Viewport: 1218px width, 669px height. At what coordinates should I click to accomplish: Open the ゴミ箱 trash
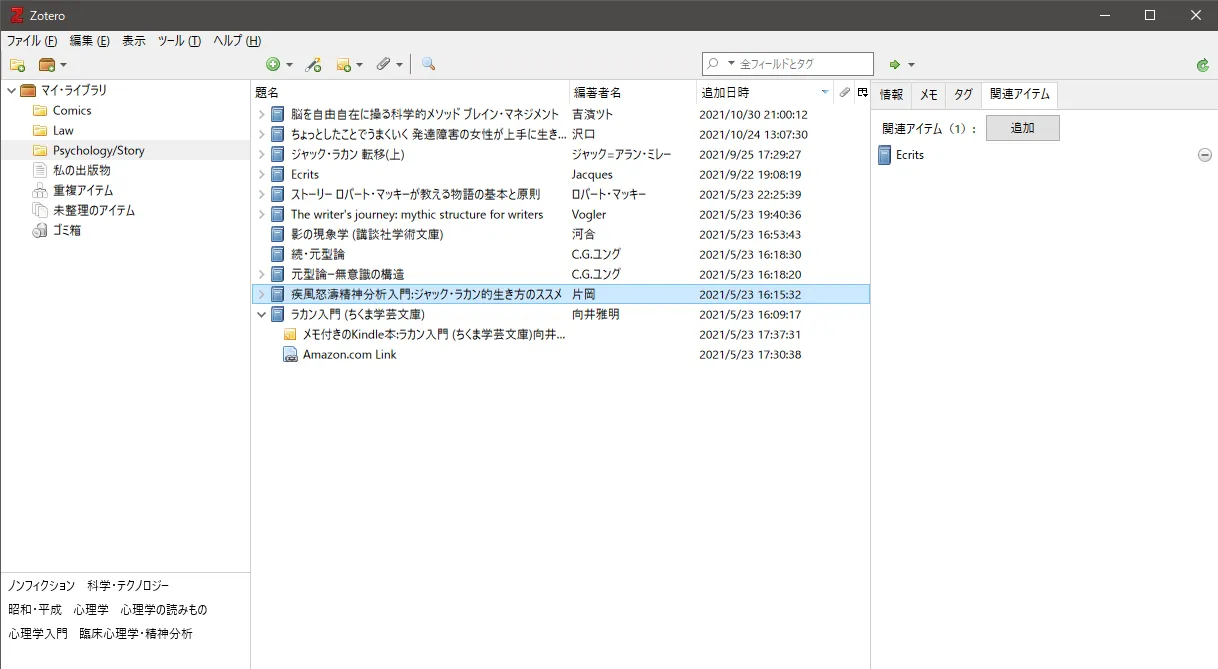click(x=67, y=230)
